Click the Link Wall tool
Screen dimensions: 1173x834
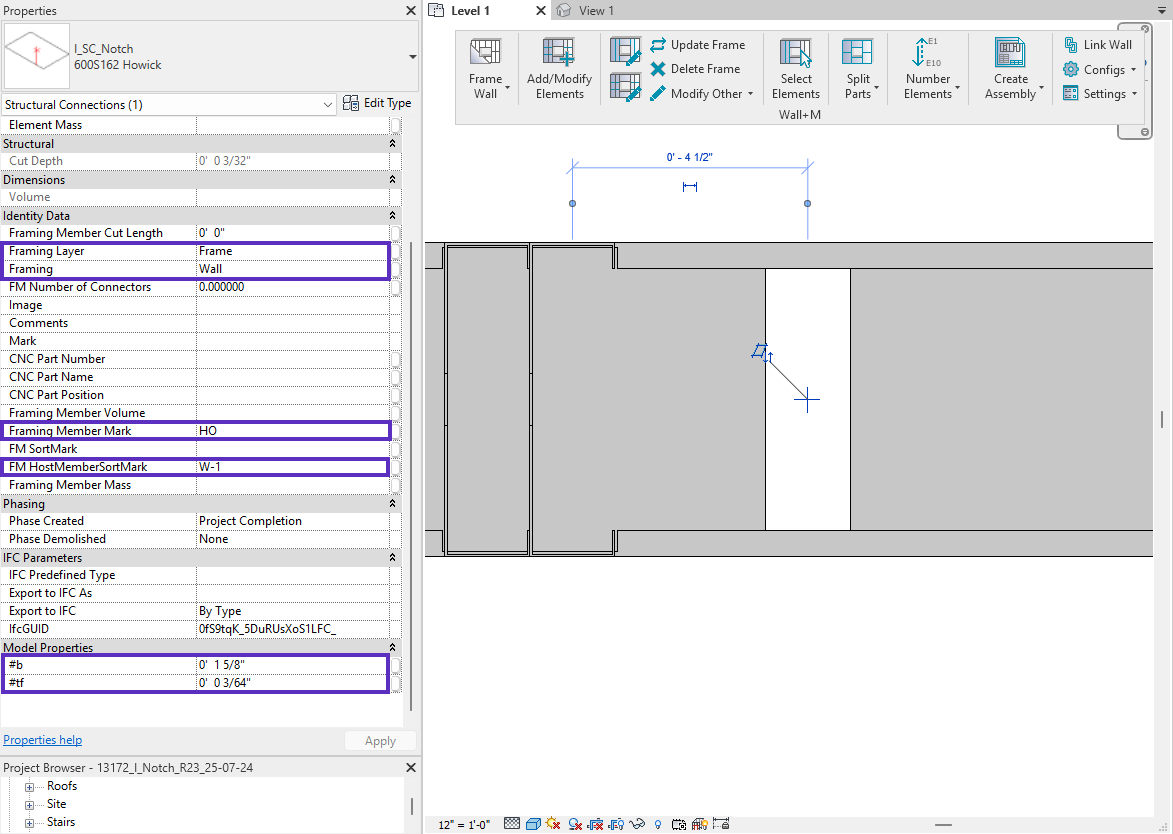pos(1098,45)
